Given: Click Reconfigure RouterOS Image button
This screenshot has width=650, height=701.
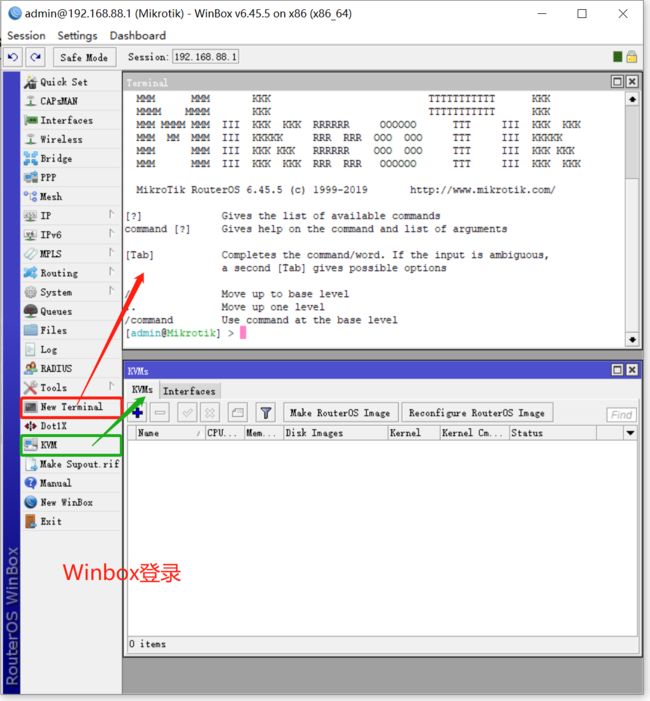Looking at the screenshot, I should tap(477, 413).
